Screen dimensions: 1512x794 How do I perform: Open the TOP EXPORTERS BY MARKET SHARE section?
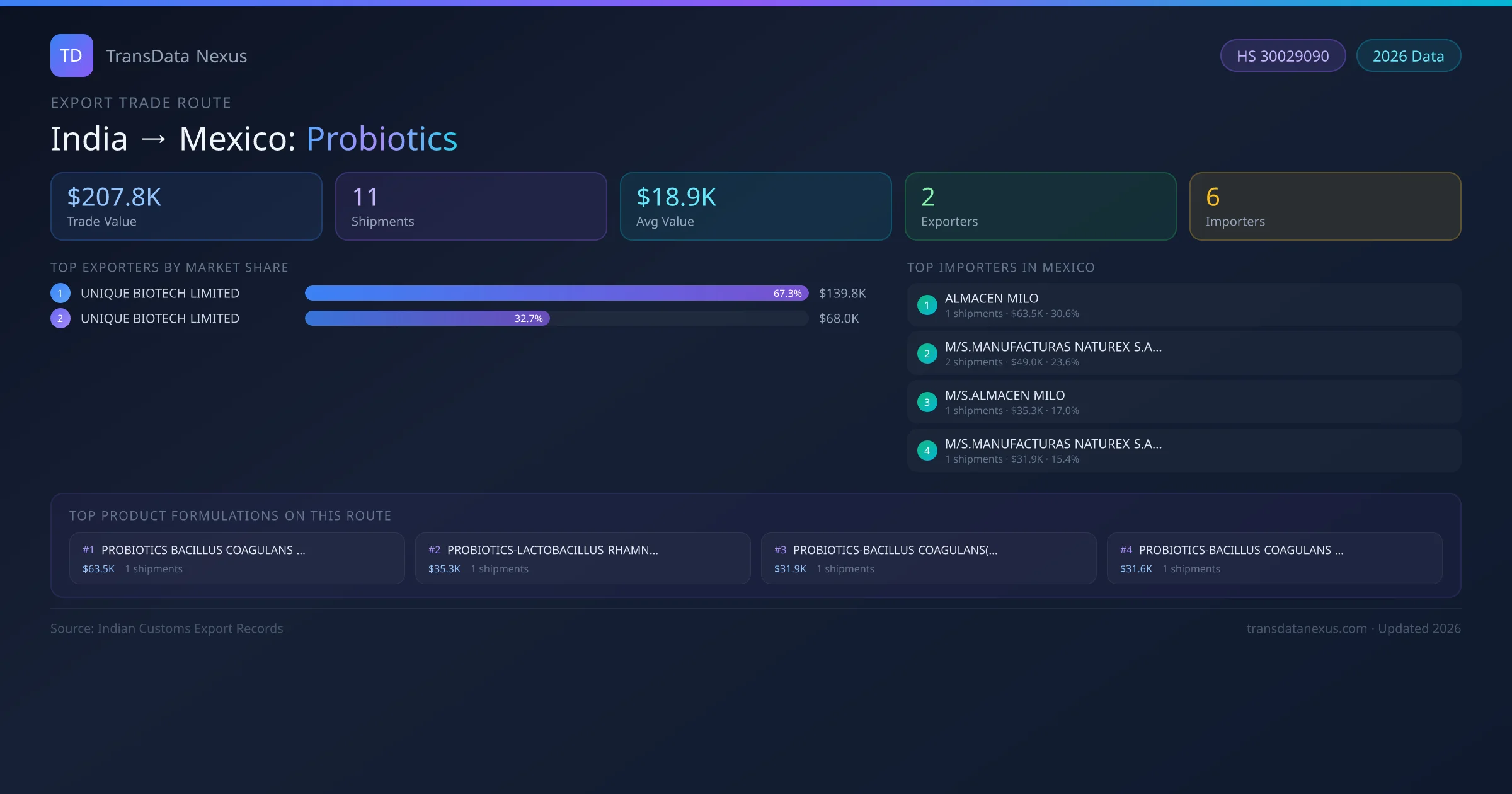[x=169, y=267]
